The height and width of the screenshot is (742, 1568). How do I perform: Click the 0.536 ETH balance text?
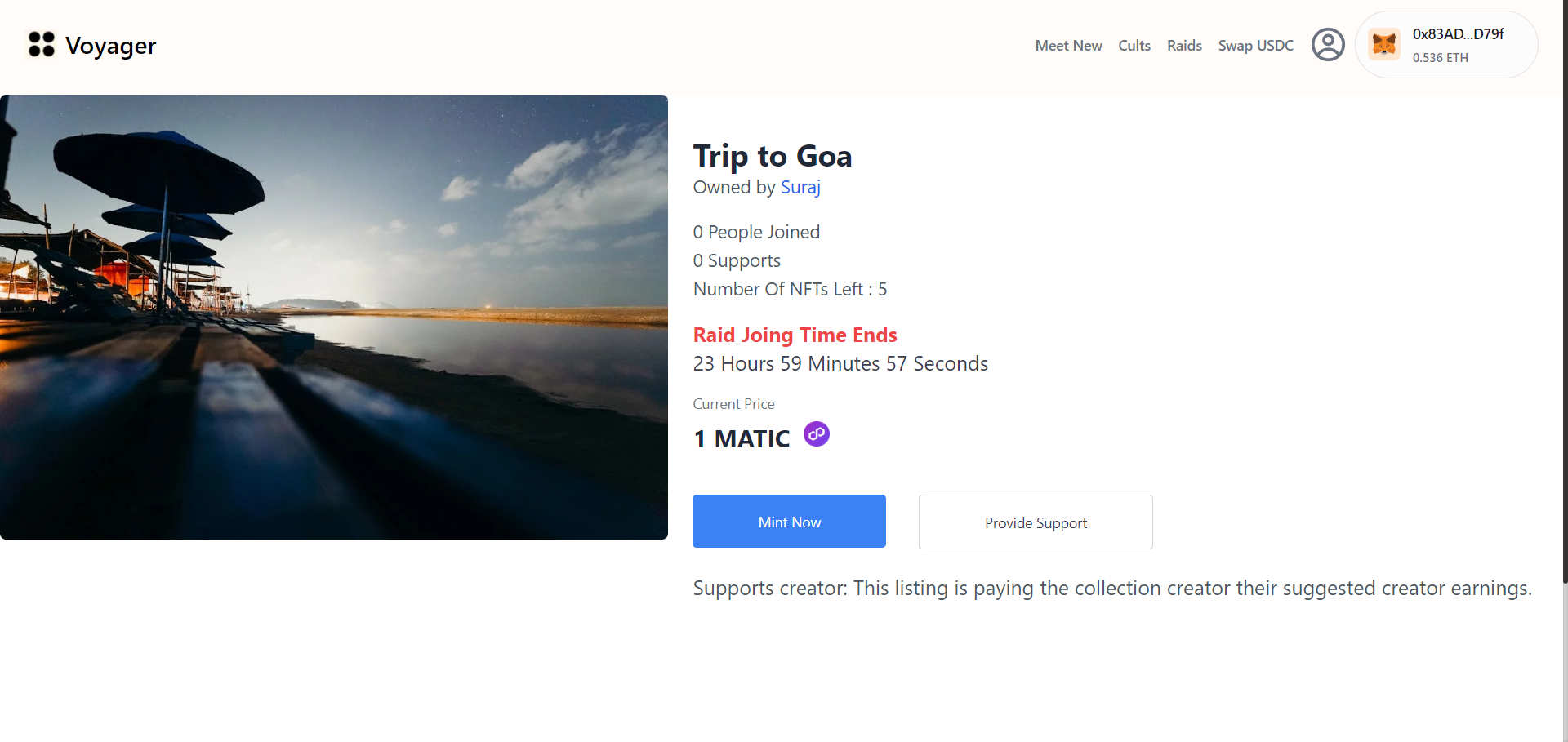tap(1440, 58)
